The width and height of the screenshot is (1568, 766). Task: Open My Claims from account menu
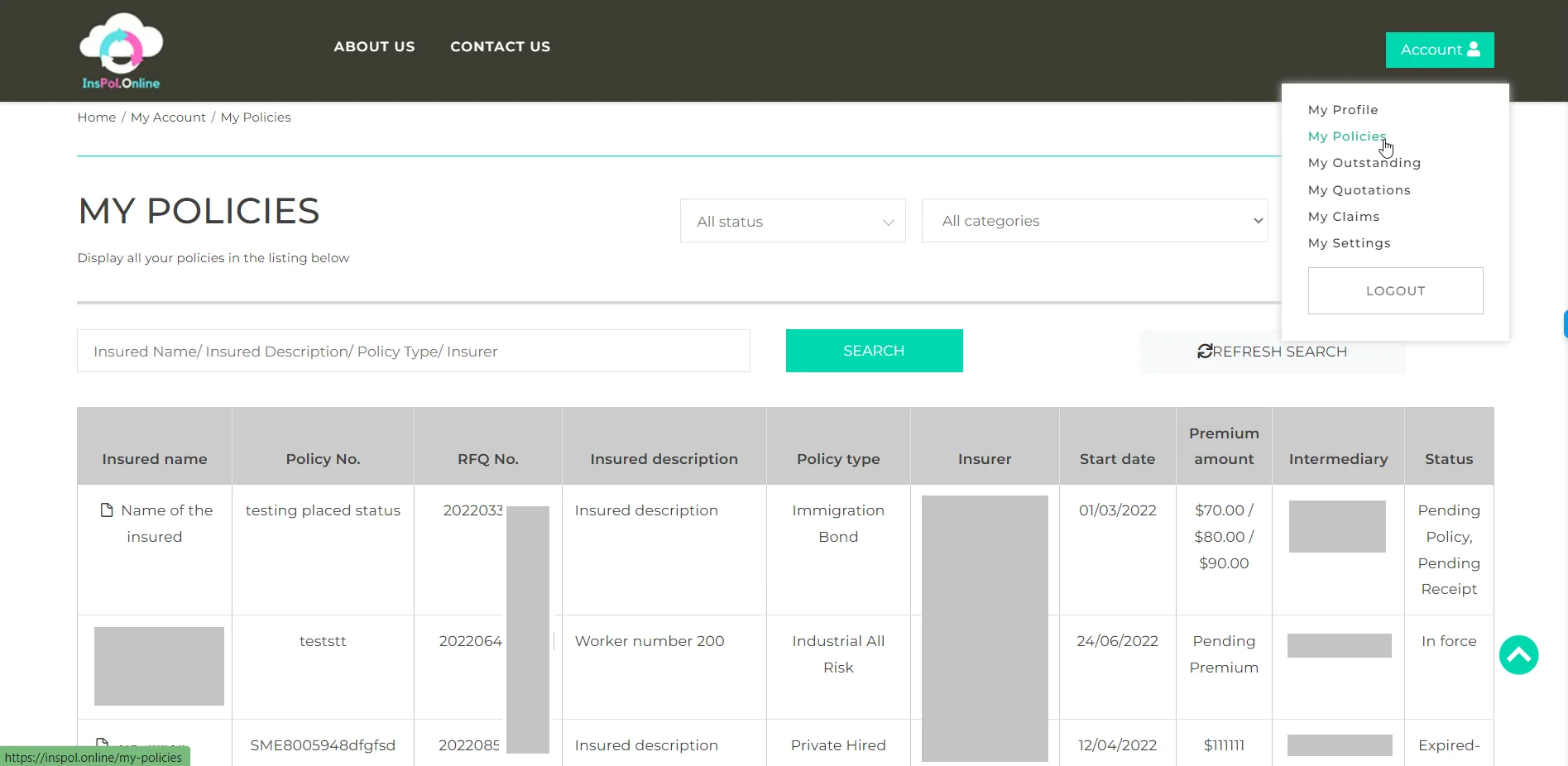tap(1344, 217)
